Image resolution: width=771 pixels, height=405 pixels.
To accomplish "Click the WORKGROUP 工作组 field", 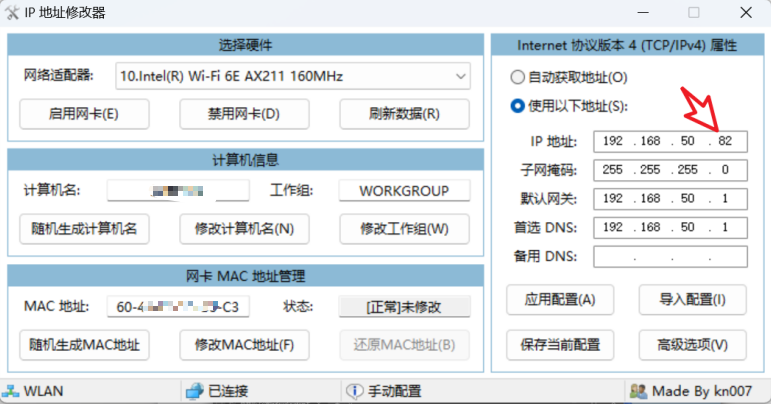I will point(404,191).
